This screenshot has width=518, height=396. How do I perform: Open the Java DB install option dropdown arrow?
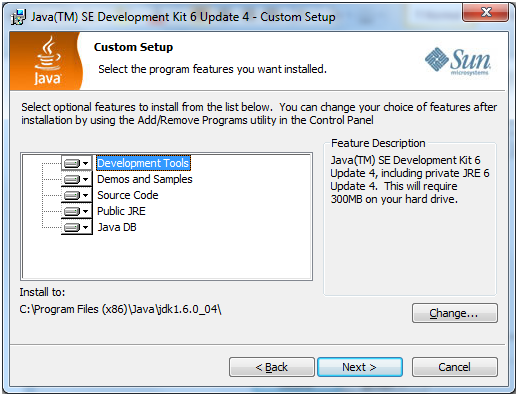(86, 227)
